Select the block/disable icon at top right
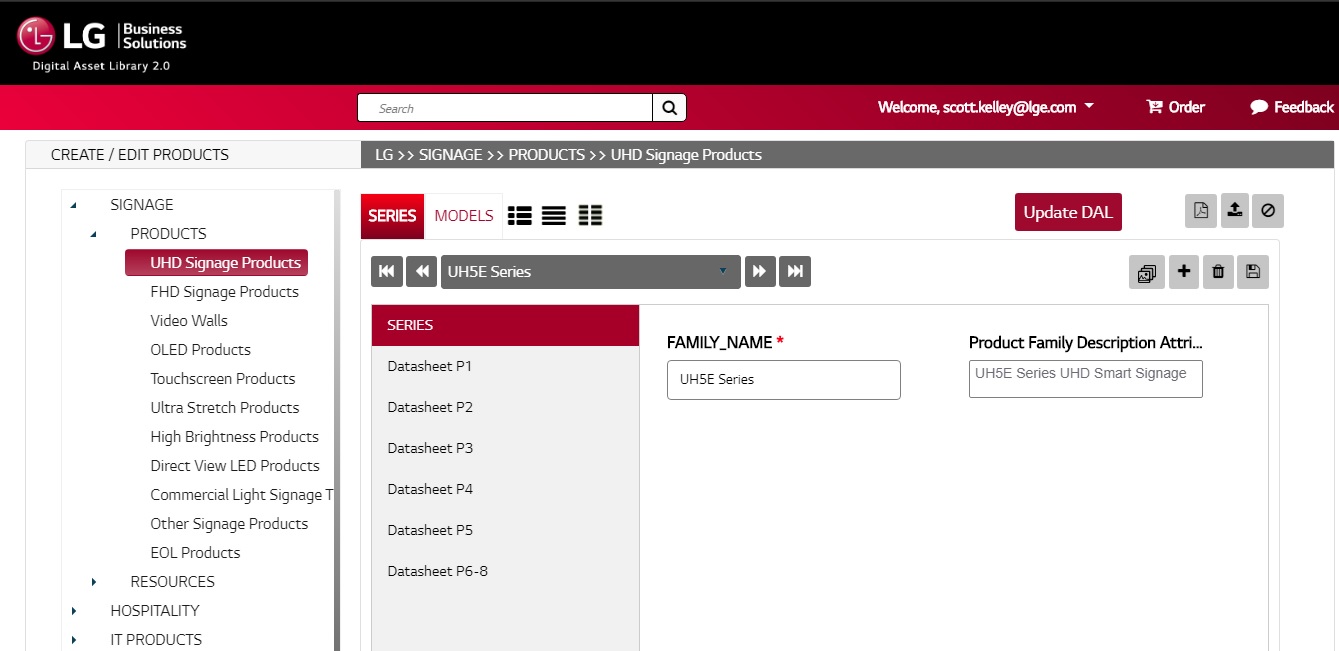 tap(1268, 210)
